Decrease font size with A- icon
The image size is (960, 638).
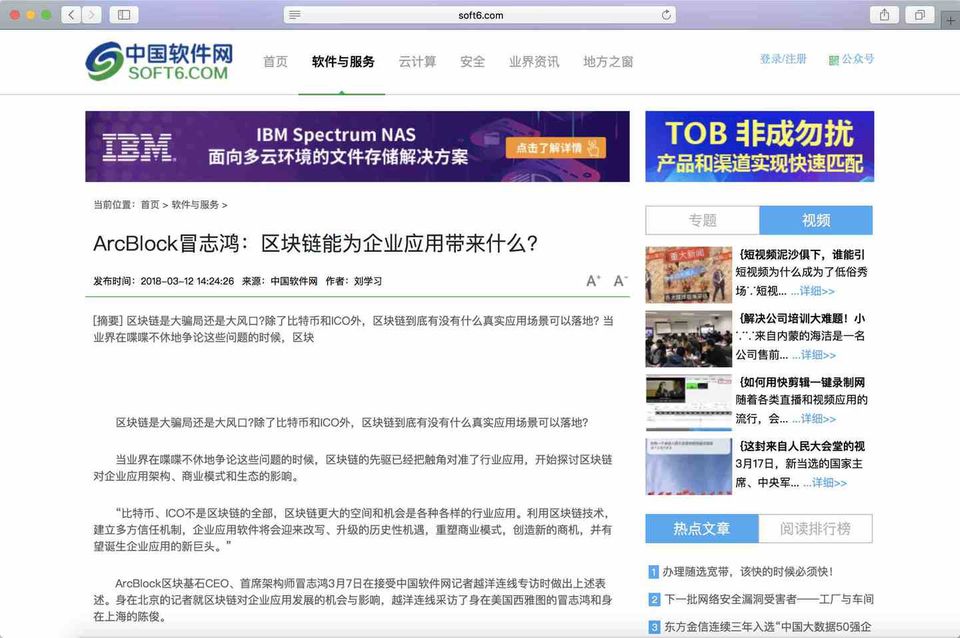(620, 281)
